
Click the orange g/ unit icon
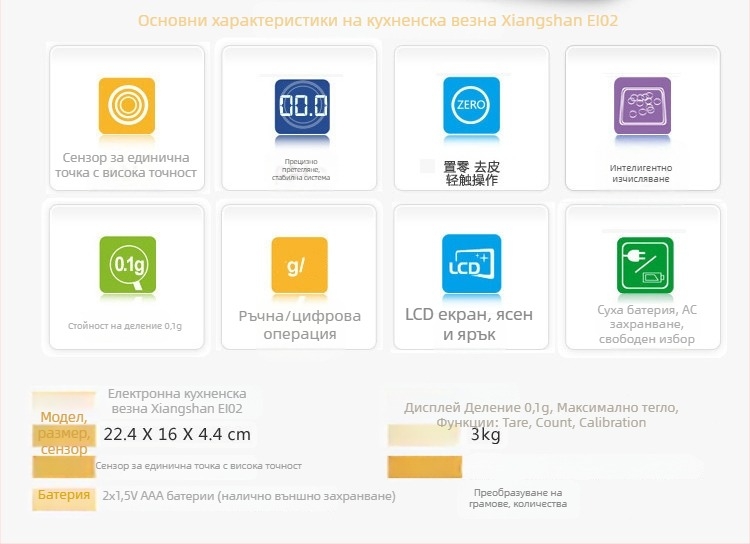[x=299, y=265]
